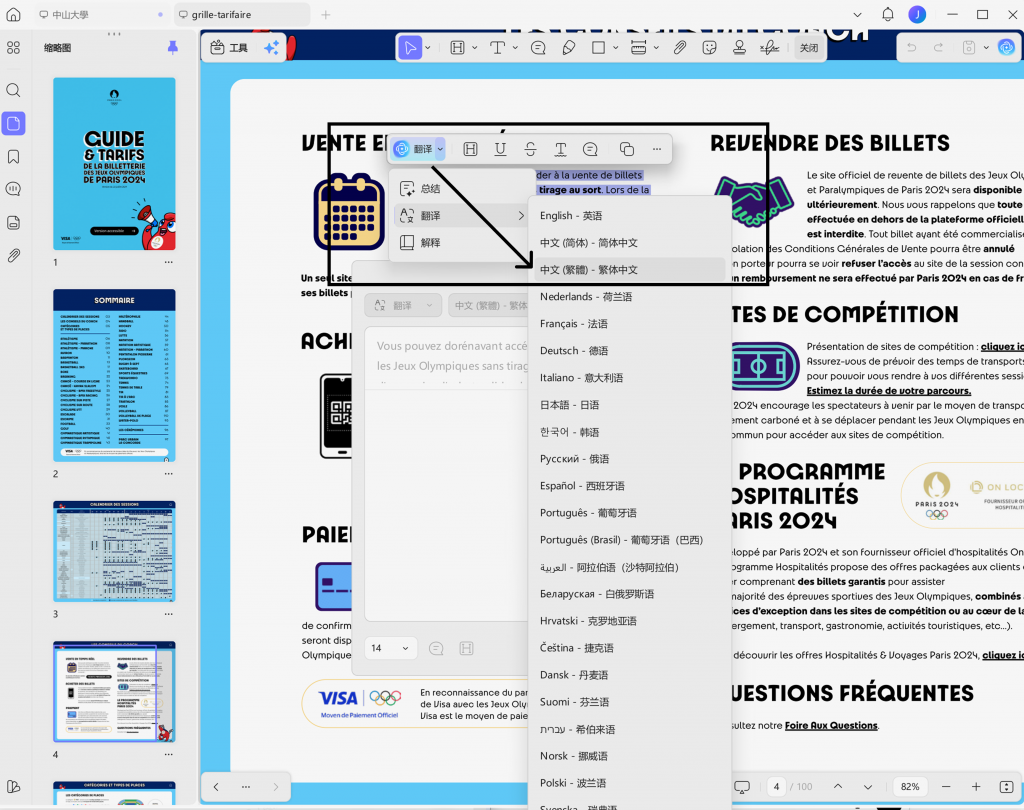The width and height of the screenshot is (1024, 810).
Task: Select the comment bubble tool in the top toolbar
Action: click(538, 48)
